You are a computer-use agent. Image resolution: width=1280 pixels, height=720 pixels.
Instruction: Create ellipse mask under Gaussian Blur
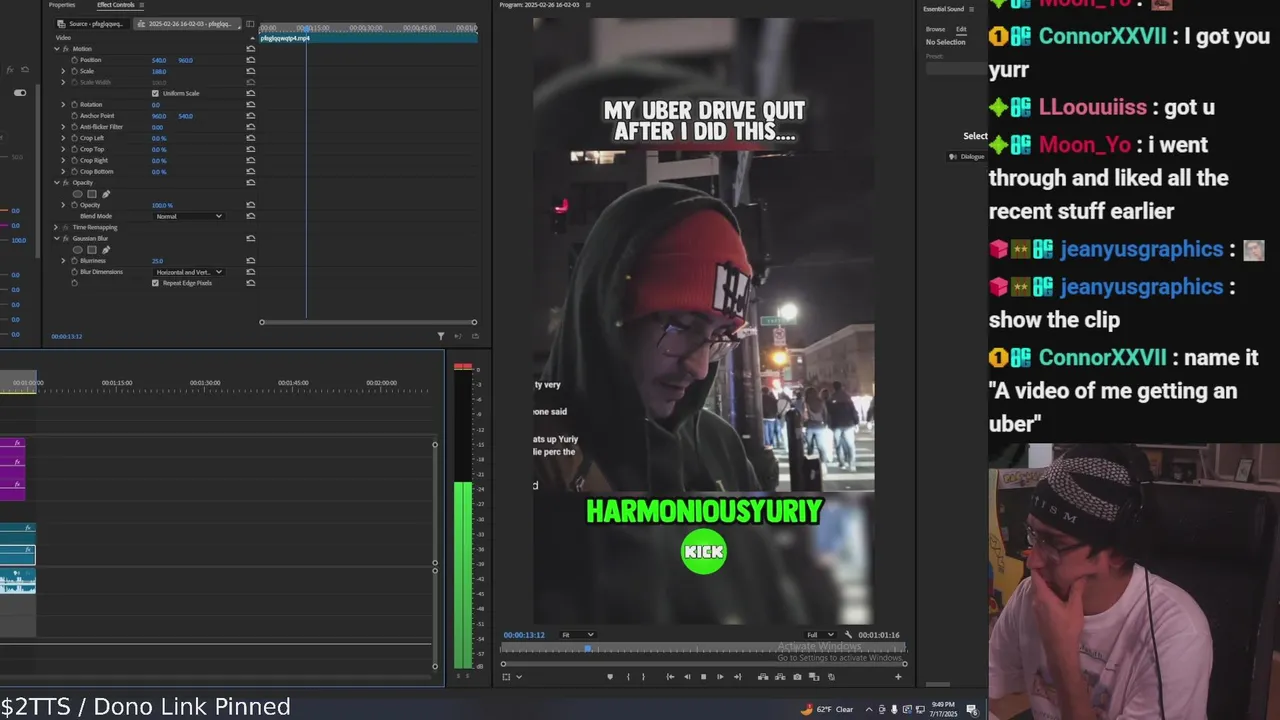click(x=78, y=250)
